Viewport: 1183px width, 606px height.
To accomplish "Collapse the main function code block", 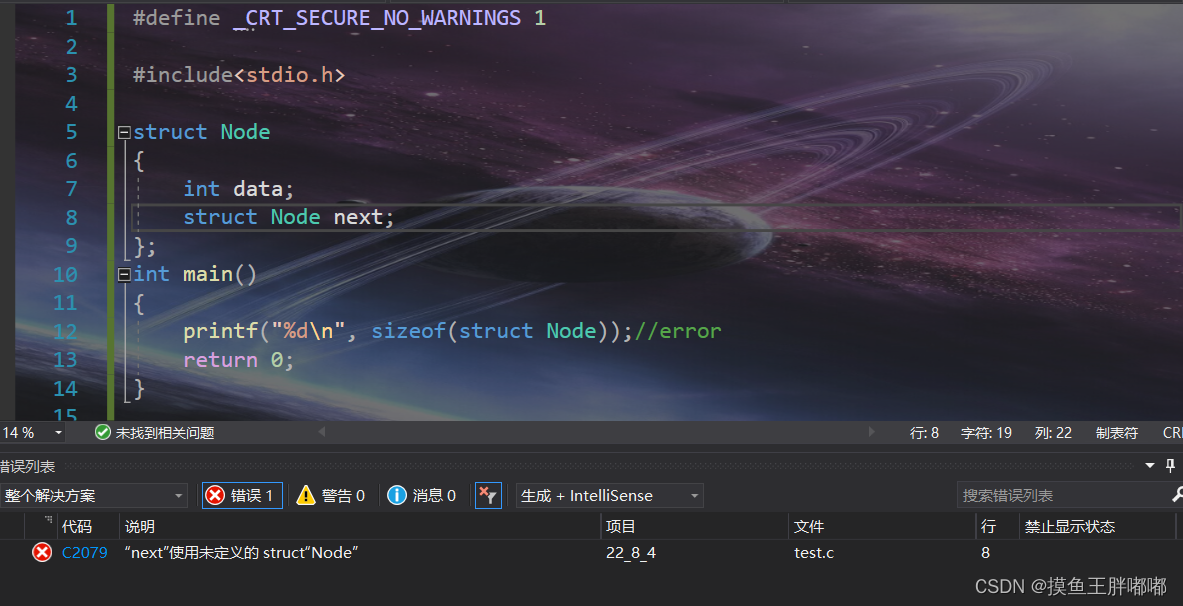I will click(x=124, y=274).
